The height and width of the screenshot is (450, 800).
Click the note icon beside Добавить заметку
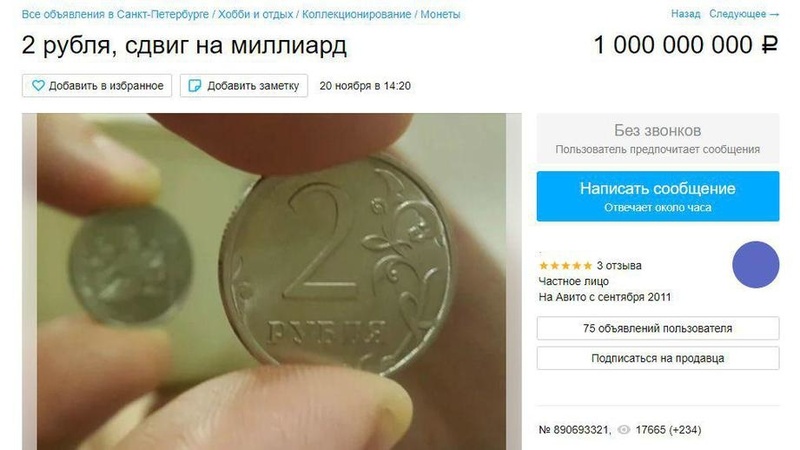tap(194, 86)
